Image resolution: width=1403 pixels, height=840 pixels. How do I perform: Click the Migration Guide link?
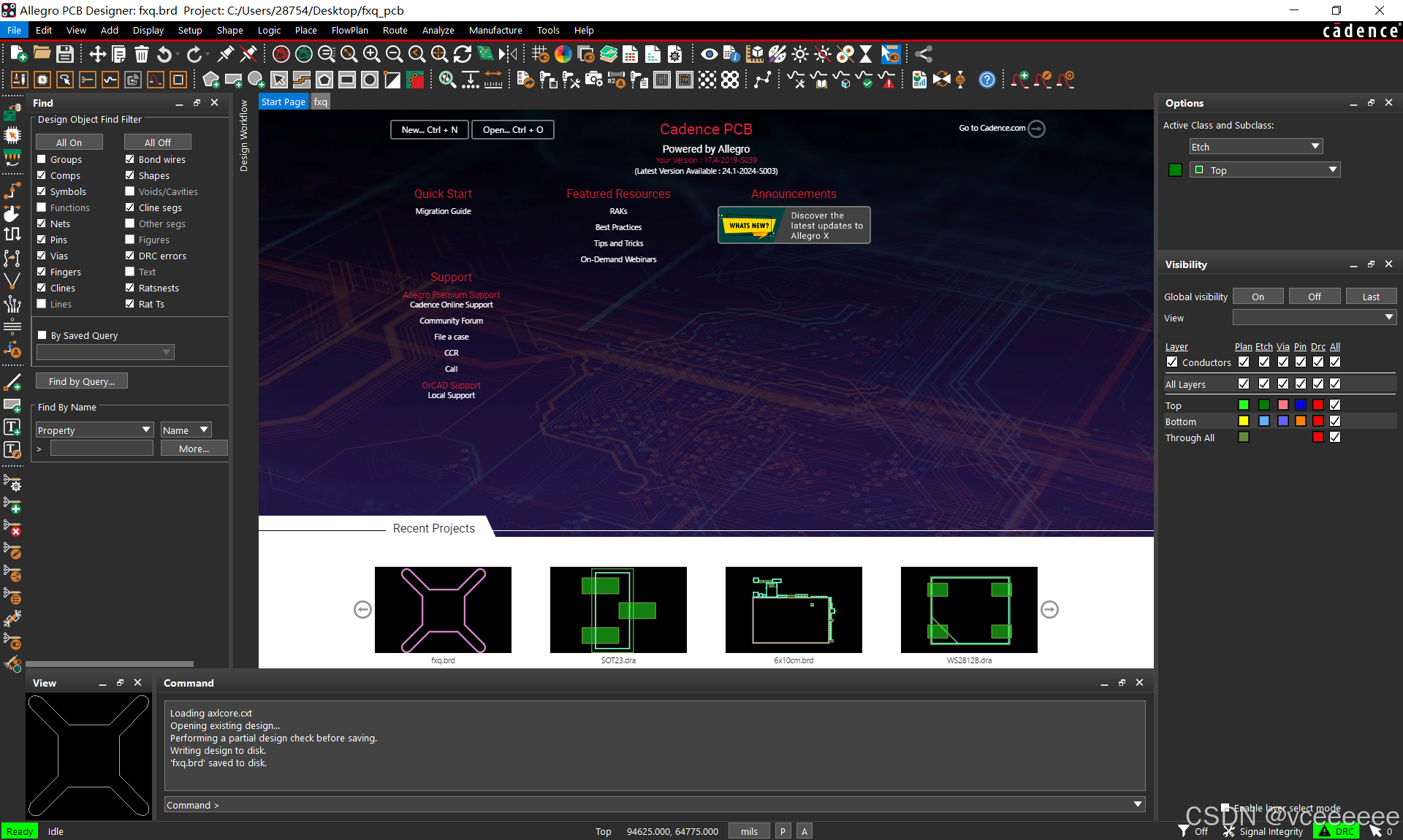pos(443,211)
